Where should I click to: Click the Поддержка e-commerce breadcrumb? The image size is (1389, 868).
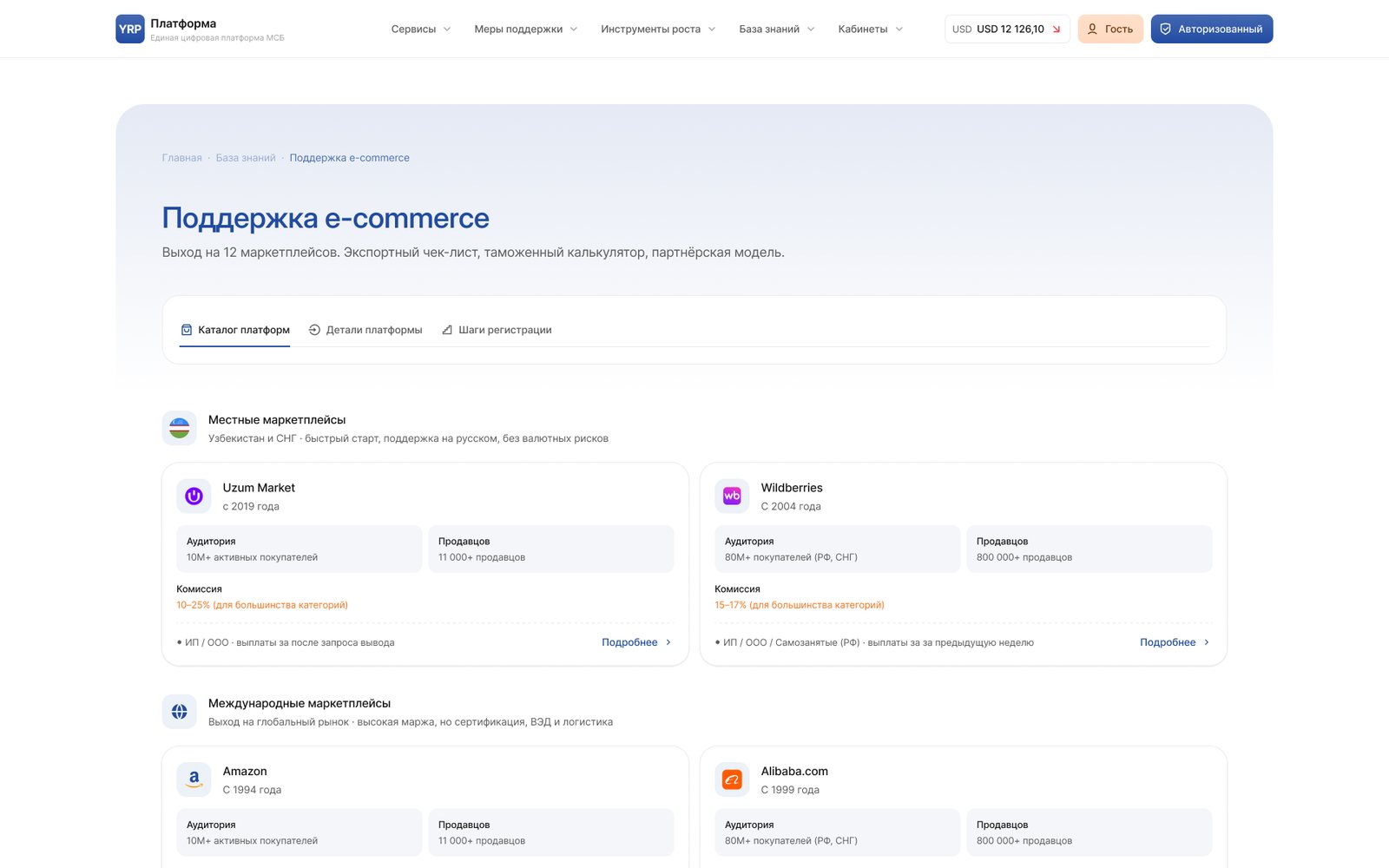pos(349,158)
